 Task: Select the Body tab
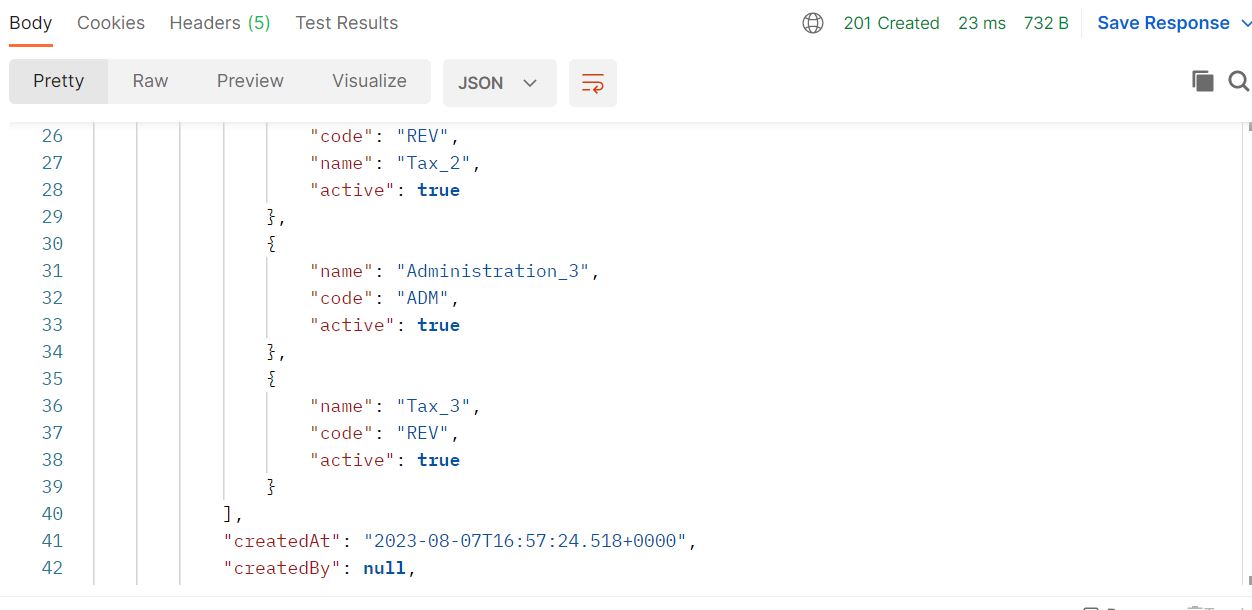click(30, 22)
